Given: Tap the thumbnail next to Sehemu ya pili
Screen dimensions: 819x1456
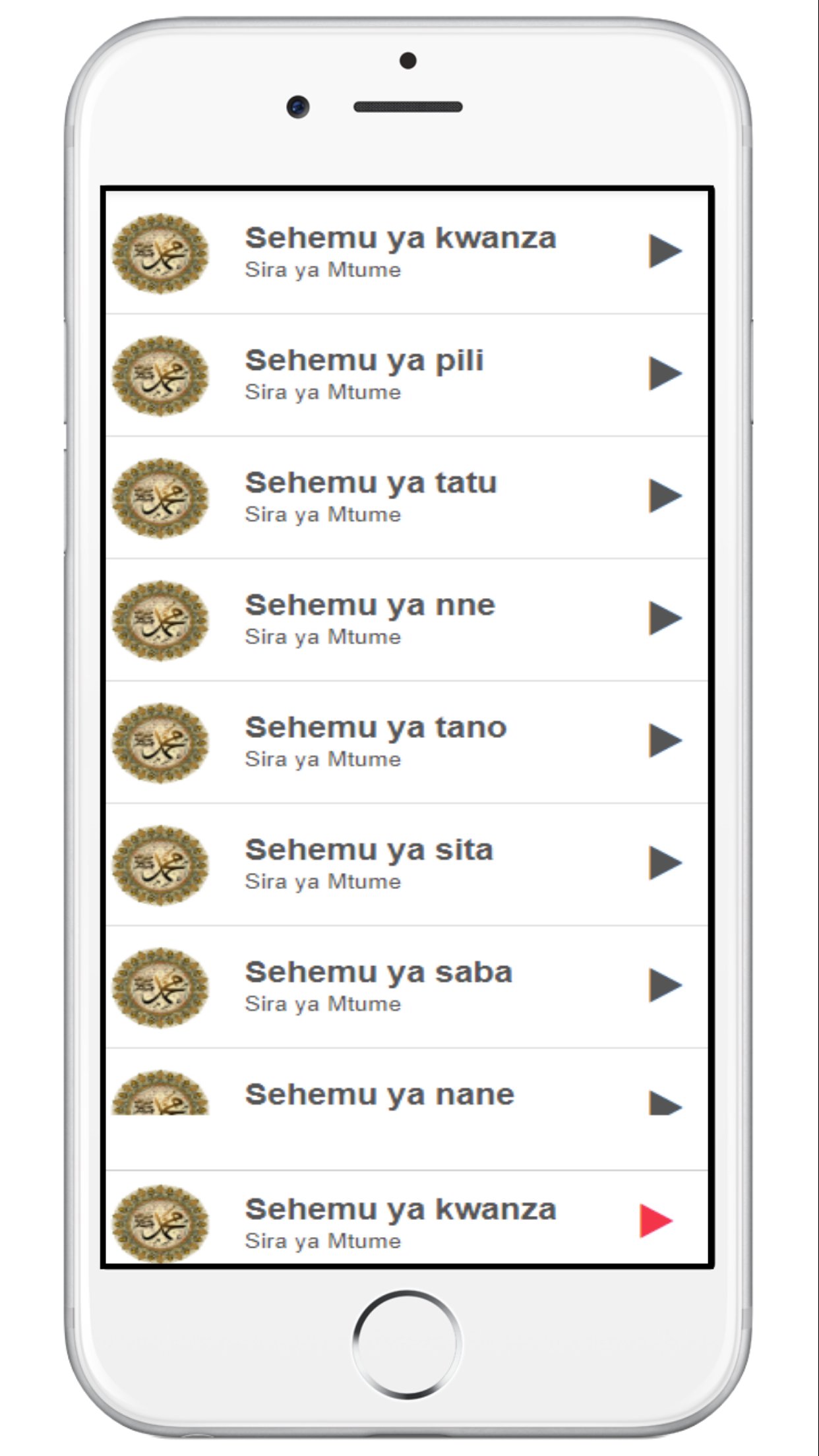Looking at the screenshot, I should (160, 376).
